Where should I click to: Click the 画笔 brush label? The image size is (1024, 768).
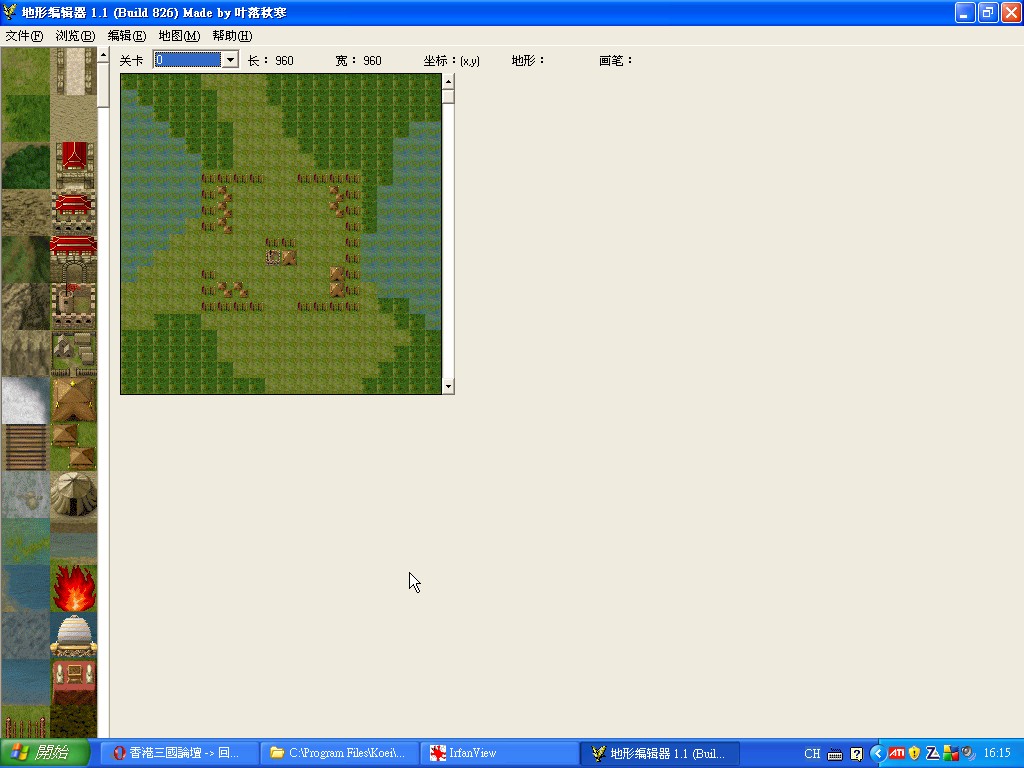coord(616,61)
